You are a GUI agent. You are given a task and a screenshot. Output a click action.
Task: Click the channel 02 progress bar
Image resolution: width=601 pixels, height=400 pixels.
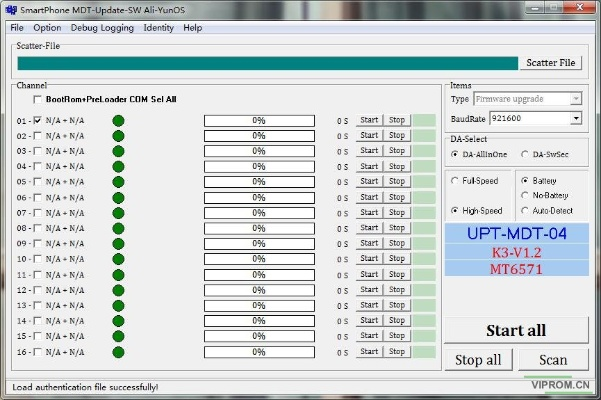(x=259, y=136)
